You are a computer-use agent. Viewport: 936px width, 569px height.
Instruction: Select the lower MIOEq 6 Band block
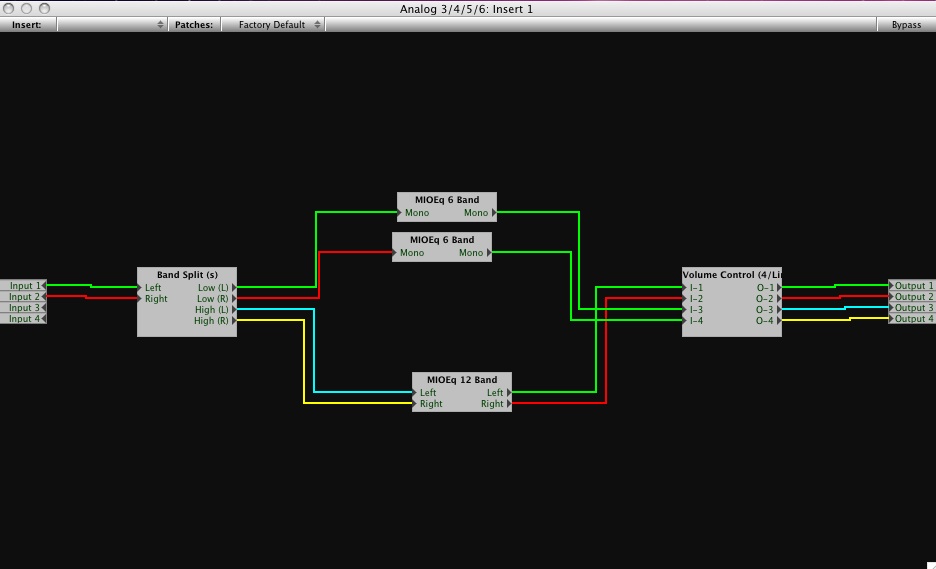[x=442, y=240]
